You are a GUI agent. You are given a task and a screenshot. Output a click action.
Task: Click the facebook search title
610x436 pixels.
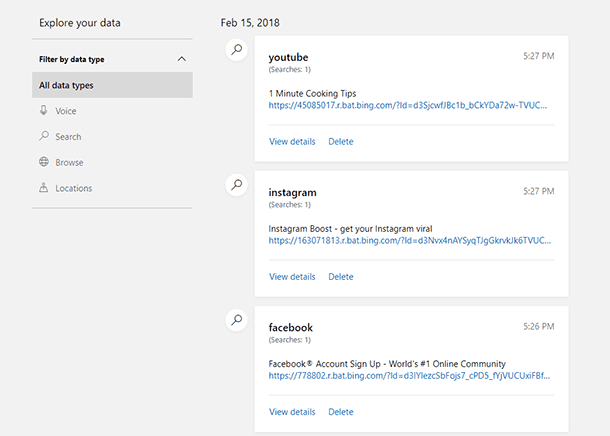click(291, 327)
